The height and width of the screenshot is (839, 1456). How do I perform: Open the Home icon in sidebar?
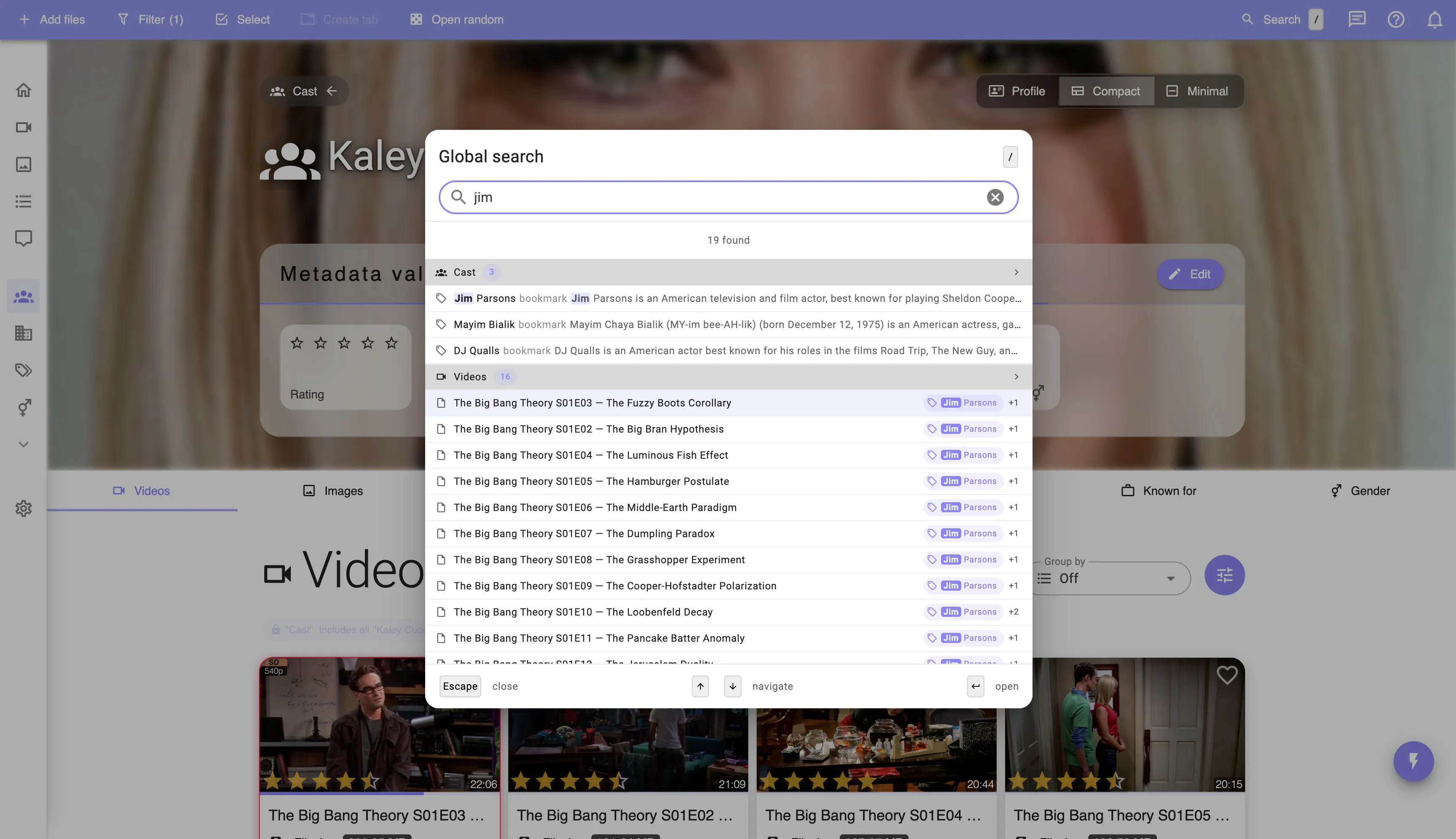tap(23, 91)
